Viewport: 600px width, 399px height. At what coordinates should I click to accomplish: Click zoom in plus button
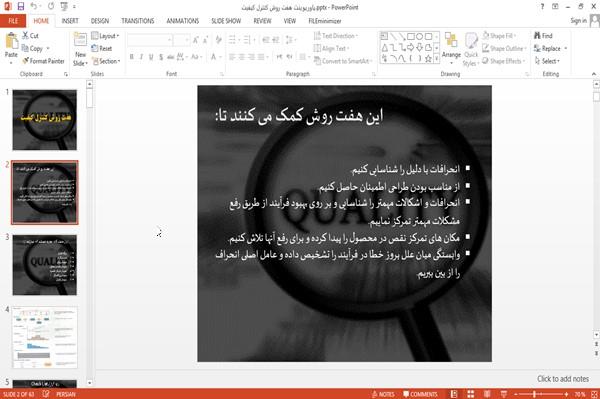(566, 394)
